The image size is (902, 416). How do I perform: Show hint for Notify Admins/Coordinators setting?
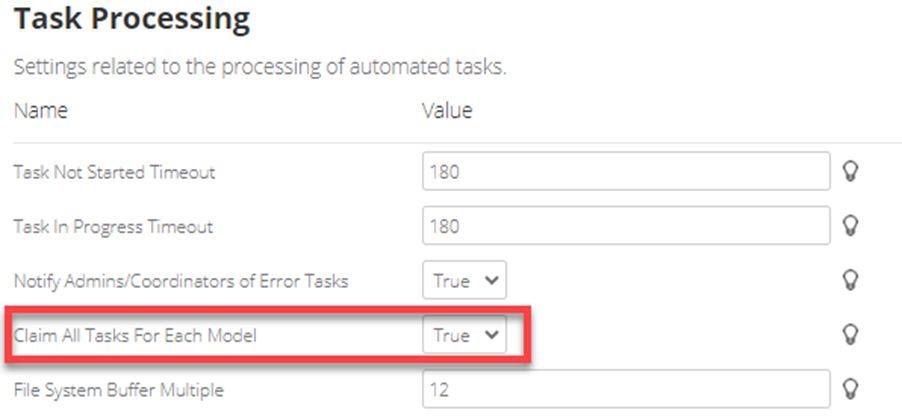[x=852, y=279]
